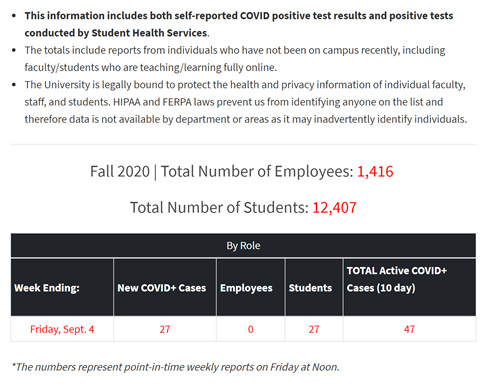Image resolution: width=483 pixels, height=388 pixels.
Task: Click the By Role table header
Action: pos(243,245)
